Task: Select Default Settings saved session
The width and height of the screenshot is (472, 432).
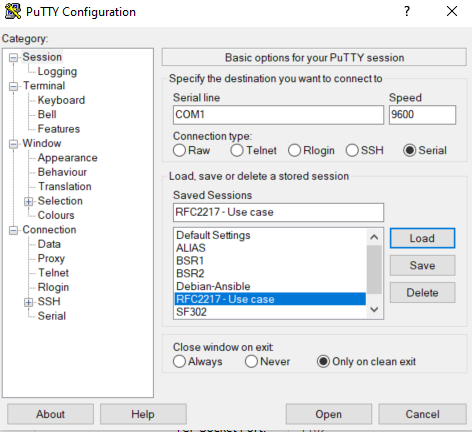Action: click(x=270, y=235)
